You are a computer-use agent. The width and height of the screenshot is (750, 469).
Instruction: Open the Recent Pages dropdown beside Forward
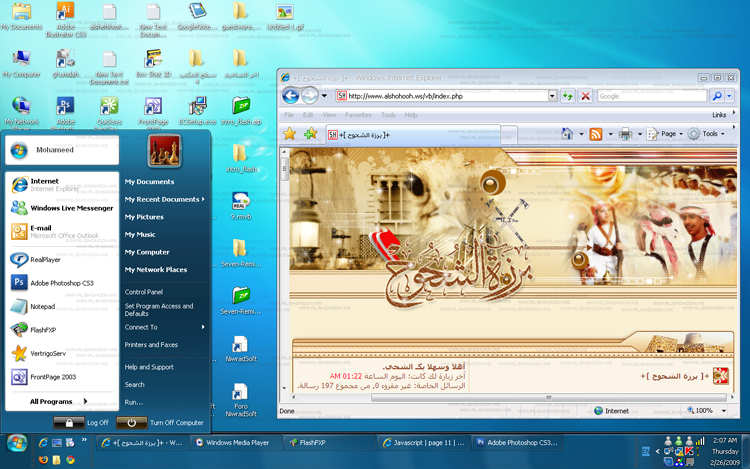(x=324, y=96)
